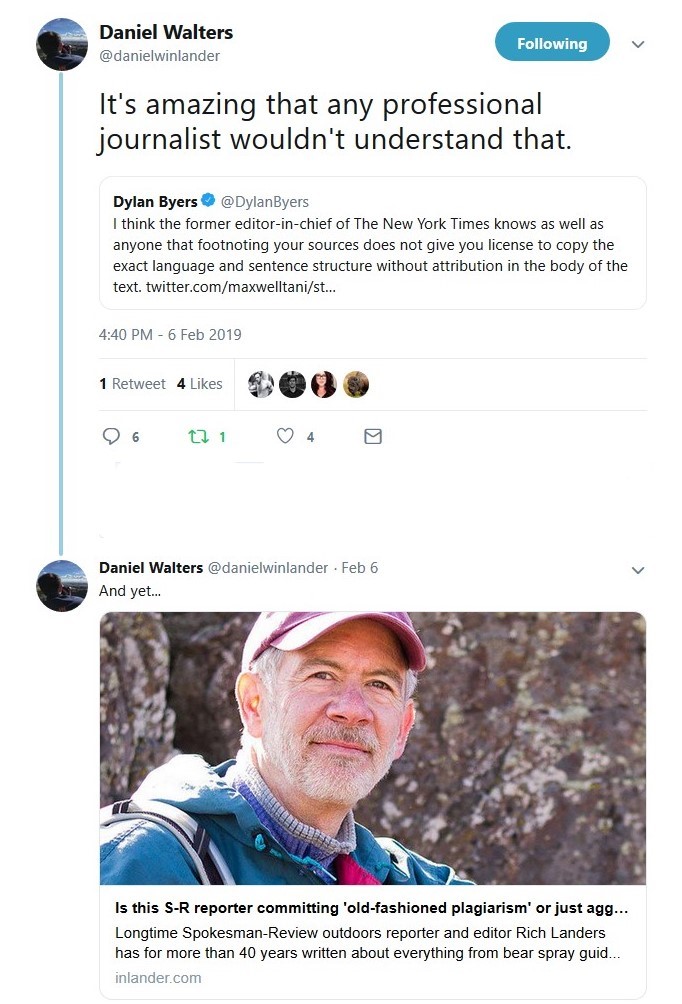Viewport: 682px width, 1004px height.
Task: Expand reply tweet's chevron menu
Action: (x=638, y=569)
